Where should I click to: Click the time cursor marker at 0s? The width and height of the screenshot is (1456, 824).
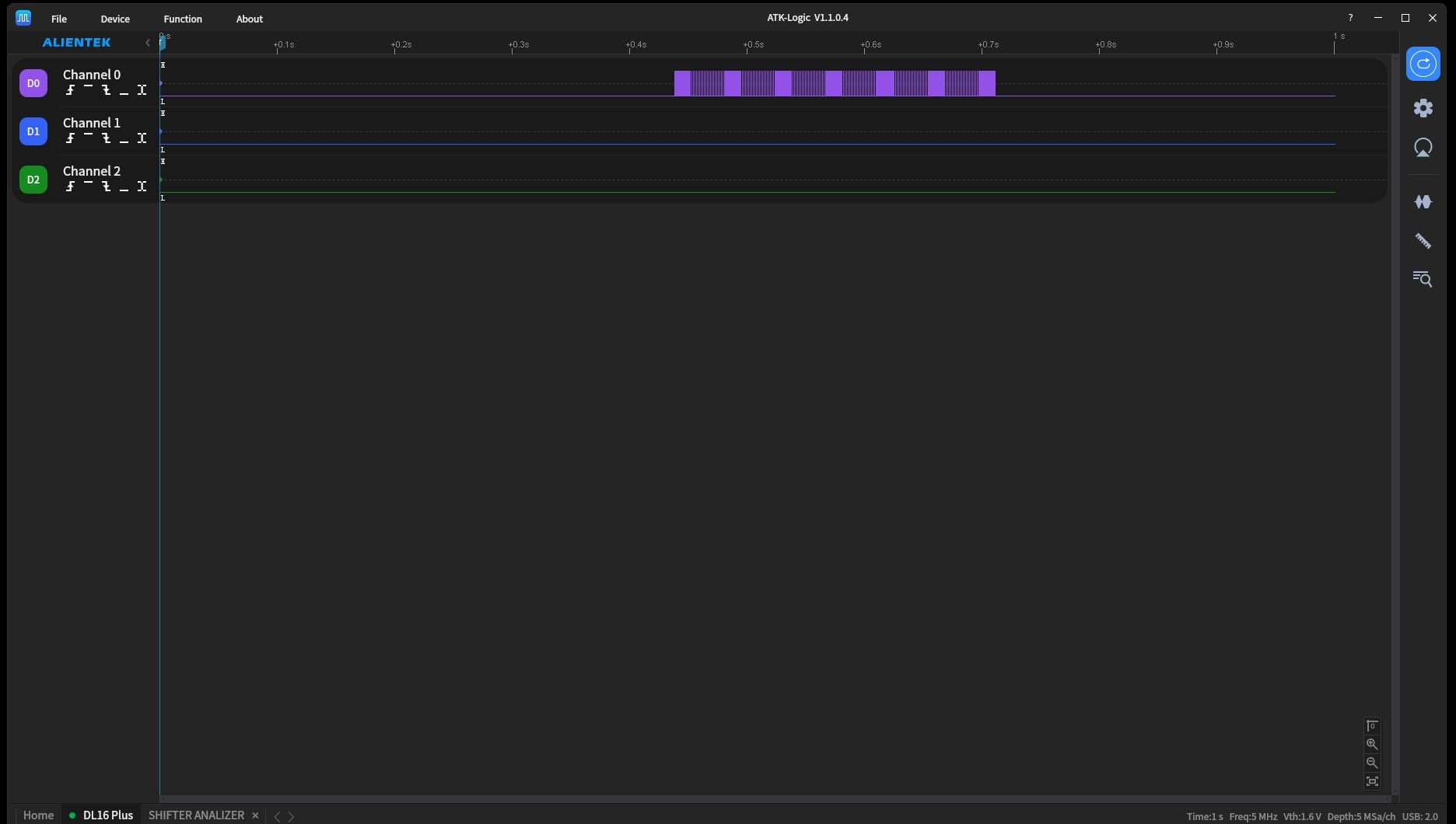tap(163, 42)
